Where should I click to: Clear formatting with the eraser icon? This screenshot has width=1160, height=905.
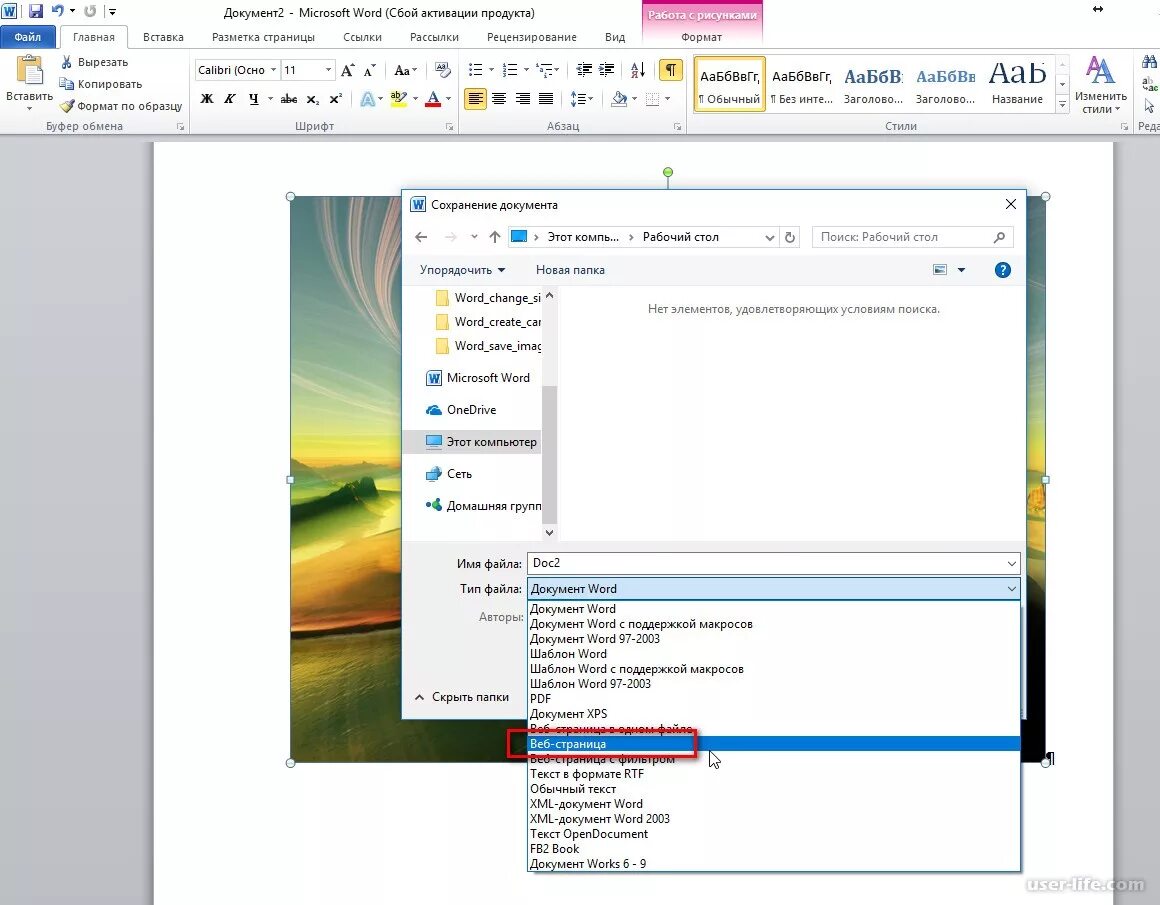point(442,70)
